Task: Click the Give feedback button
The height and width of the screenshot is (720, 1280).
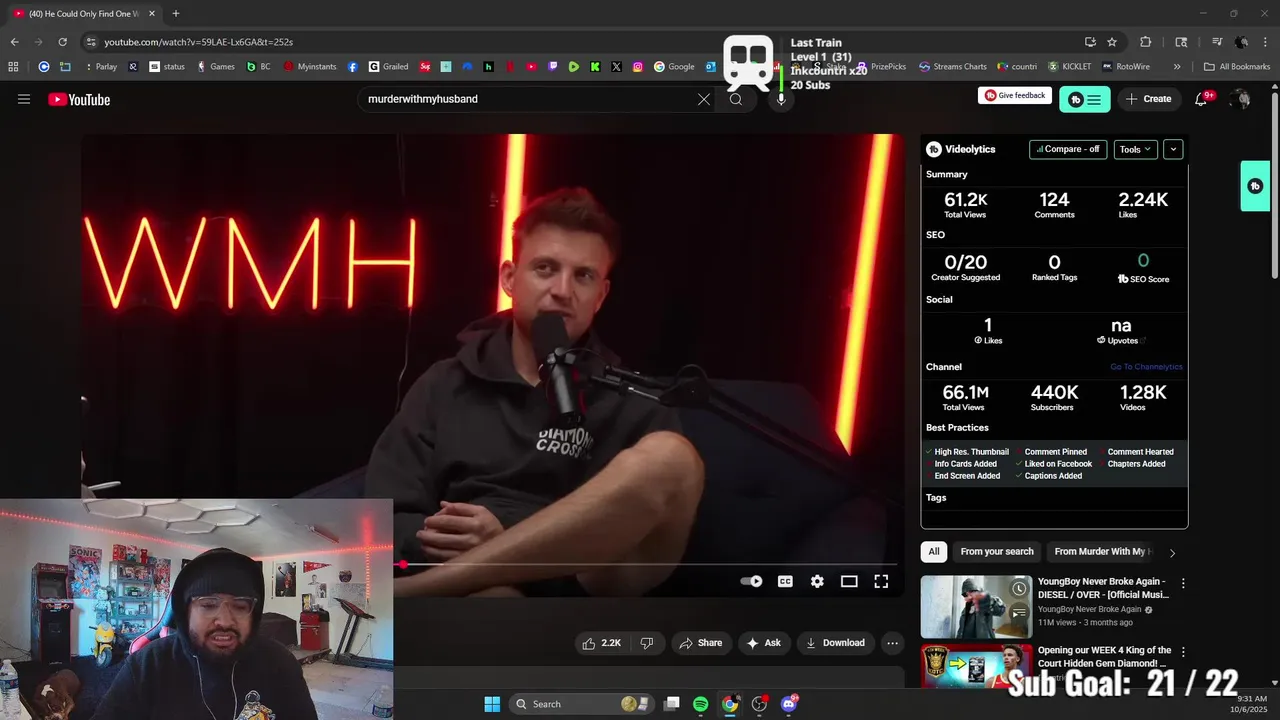Action: (1015, 96)
